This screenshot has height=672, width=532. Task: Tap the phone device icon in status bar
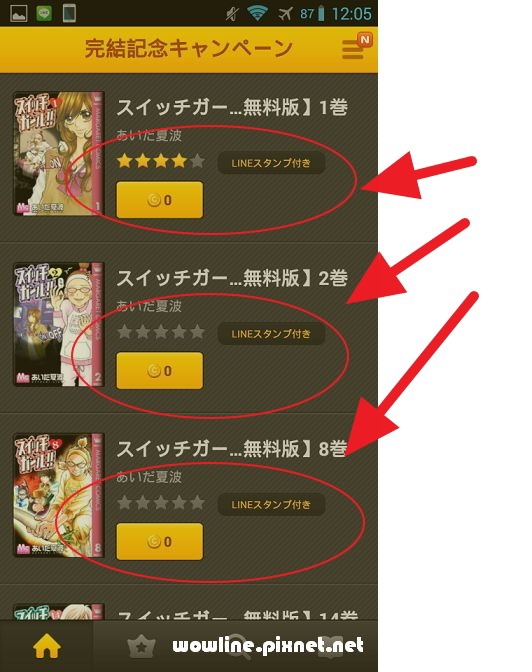(69, 13)
